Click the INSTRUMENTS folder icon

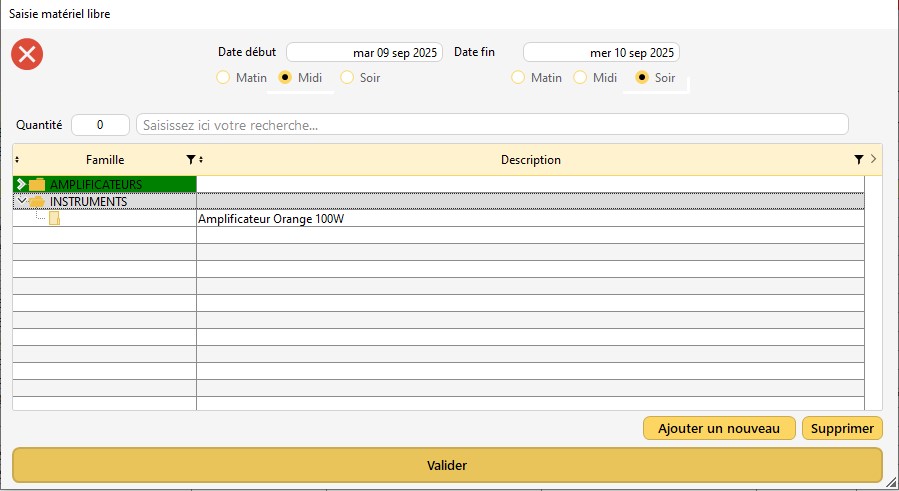coord(38,201)
